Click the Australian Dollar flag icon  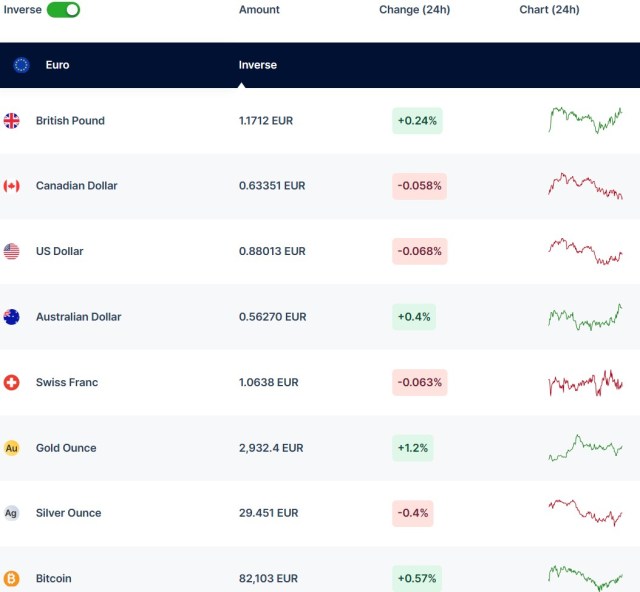pos(12,317)
